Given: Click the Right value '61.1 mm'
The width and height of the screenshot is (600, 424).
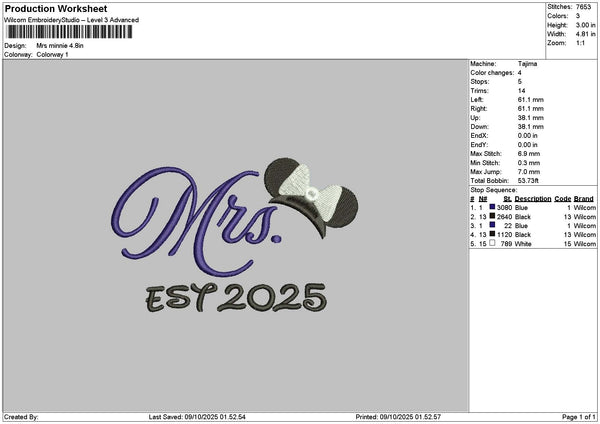Looking at the screenshot, I should pyautogui.click(x=530, y=109).
